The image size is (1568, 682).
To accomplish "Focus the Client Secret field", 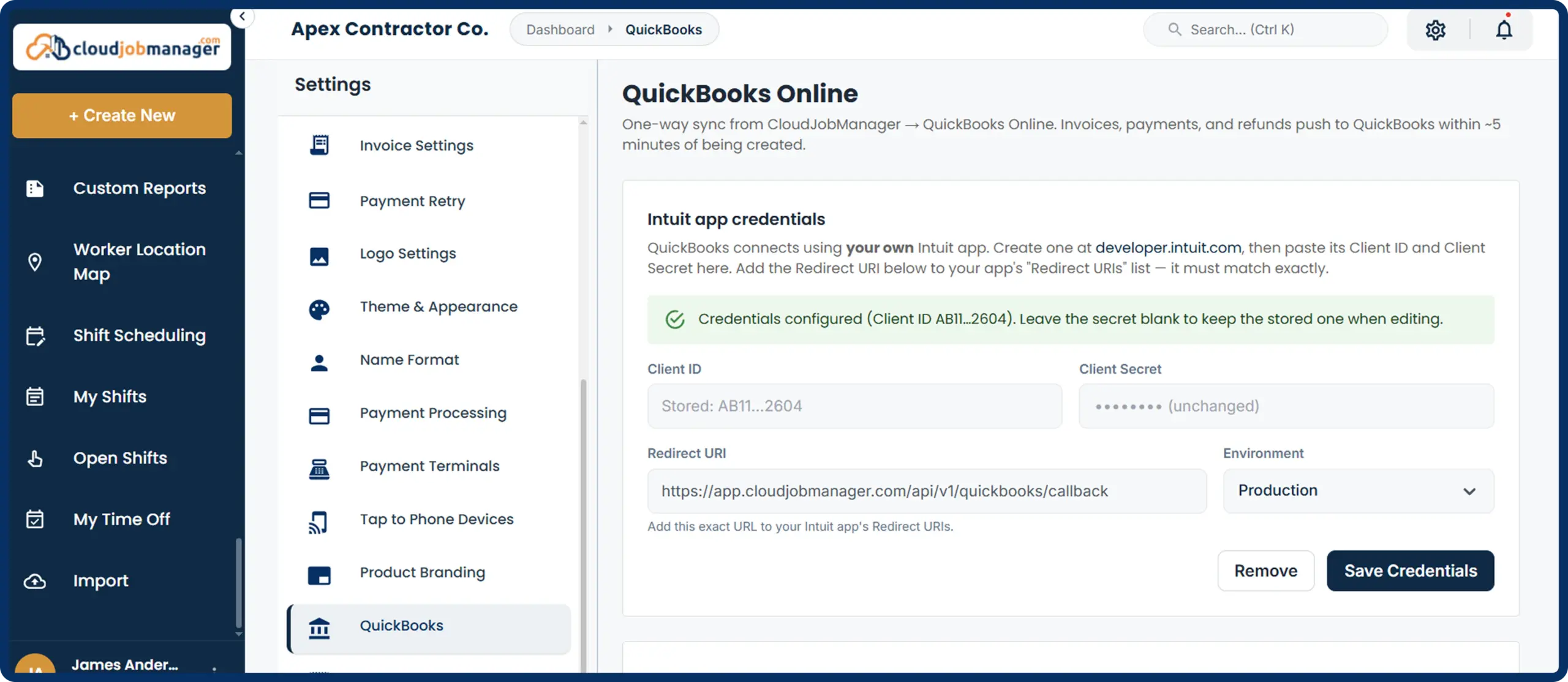I will point(1286,406).
